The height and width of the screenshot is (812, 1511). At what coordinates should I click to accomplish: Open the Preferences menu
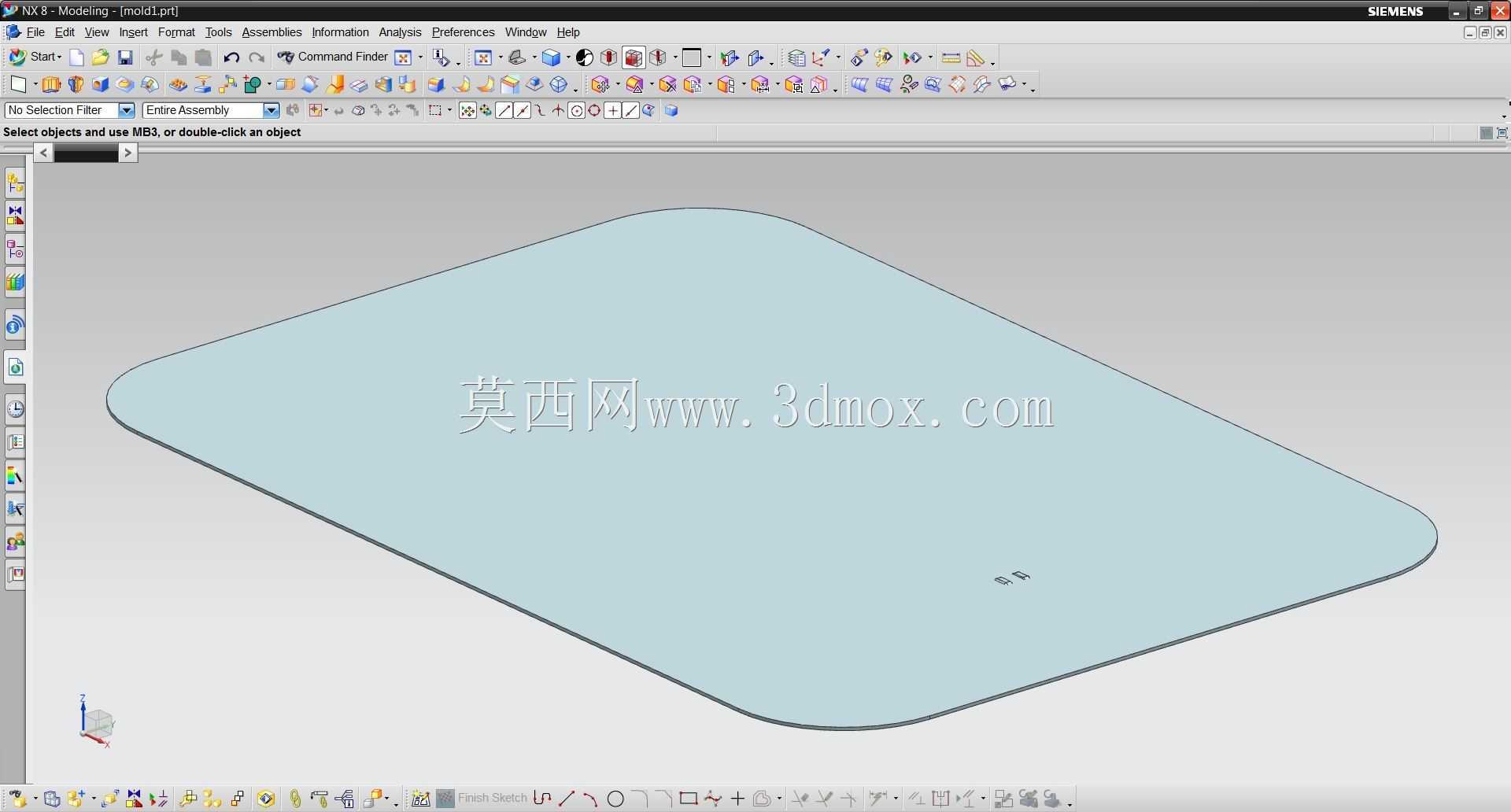tap(463, 32)
